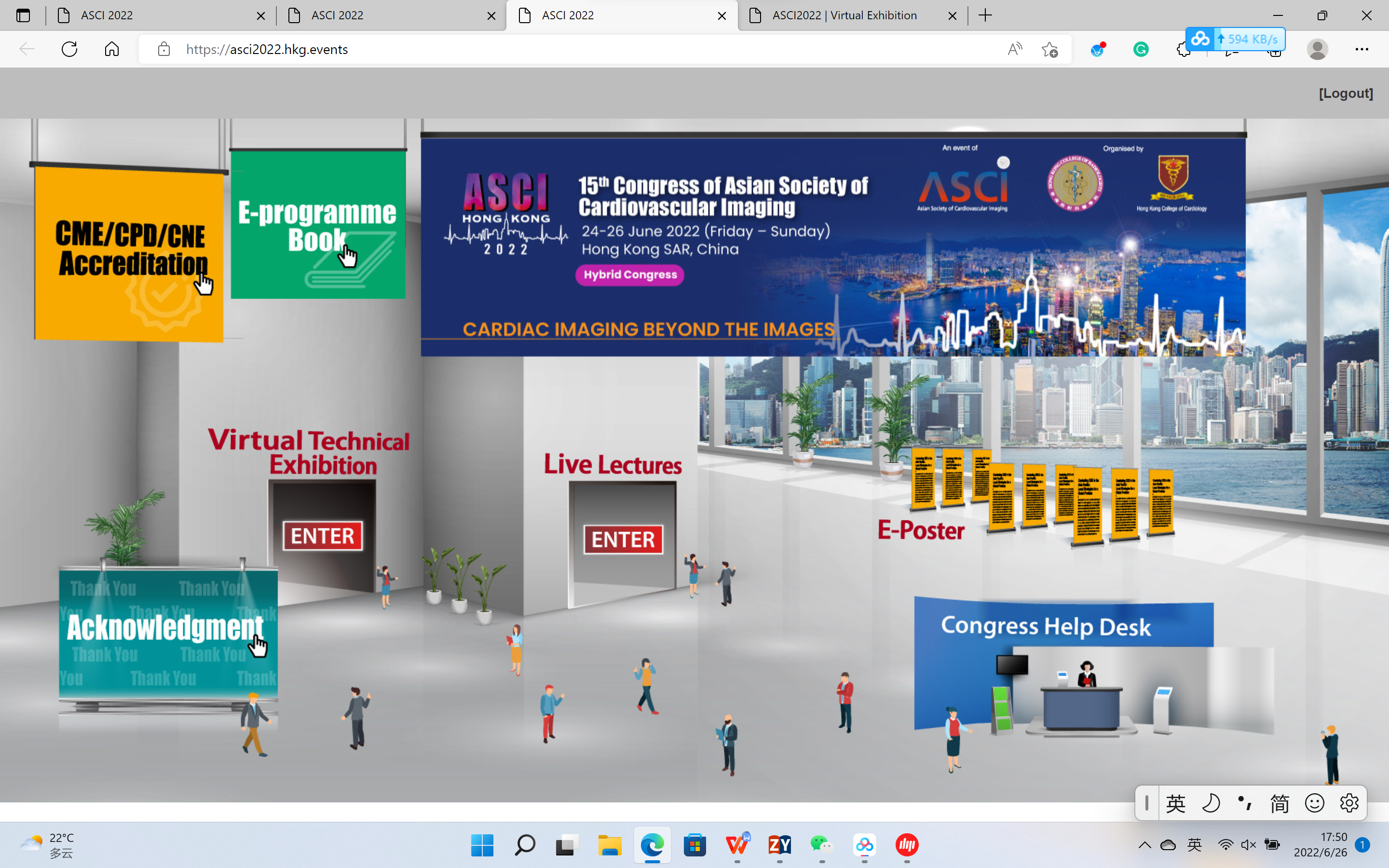Open the Edge Settings and more menu
Image resolution: width=1389 pixels, height=868 pixels.
(x=1362, y=49)
